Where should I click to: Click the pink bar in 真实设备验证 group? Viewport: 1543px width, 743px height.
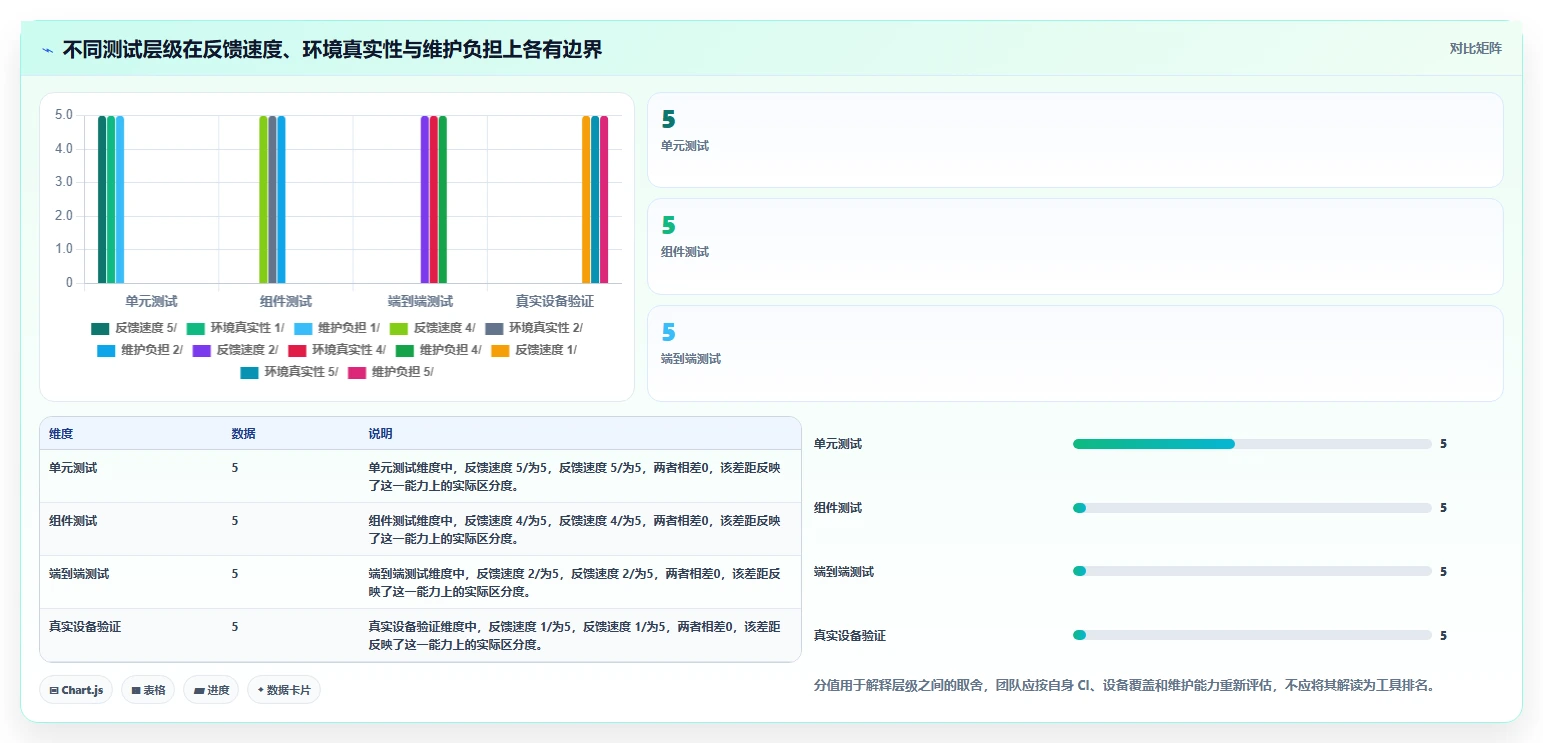pos(604,199)
